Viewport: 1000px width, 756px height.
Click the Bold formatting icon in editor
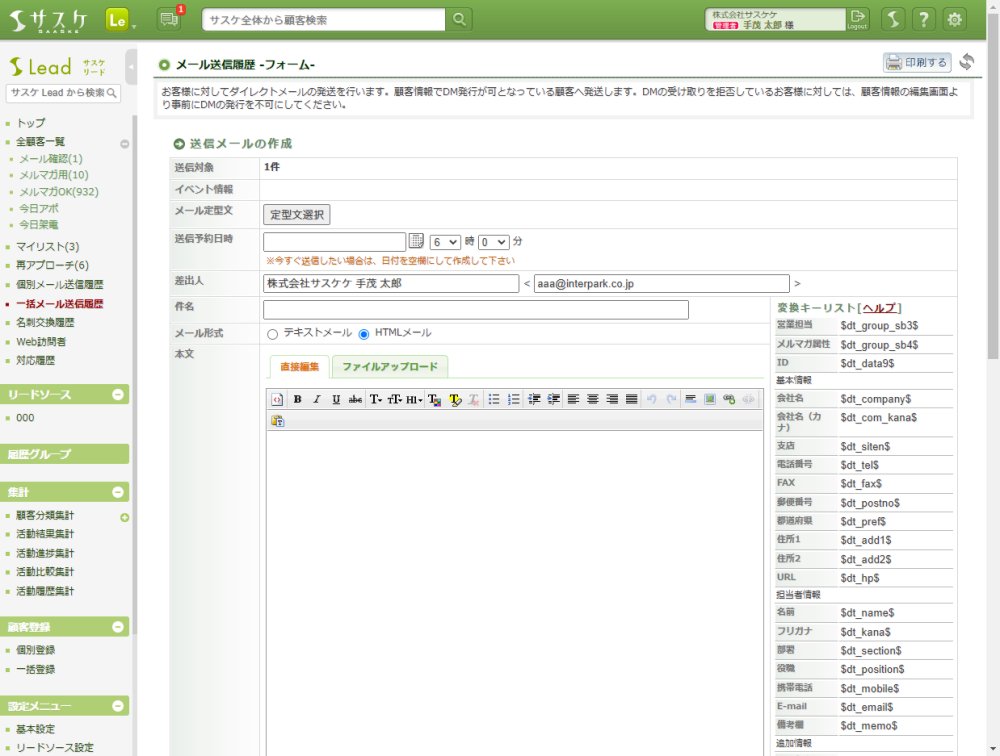point(297,399)
